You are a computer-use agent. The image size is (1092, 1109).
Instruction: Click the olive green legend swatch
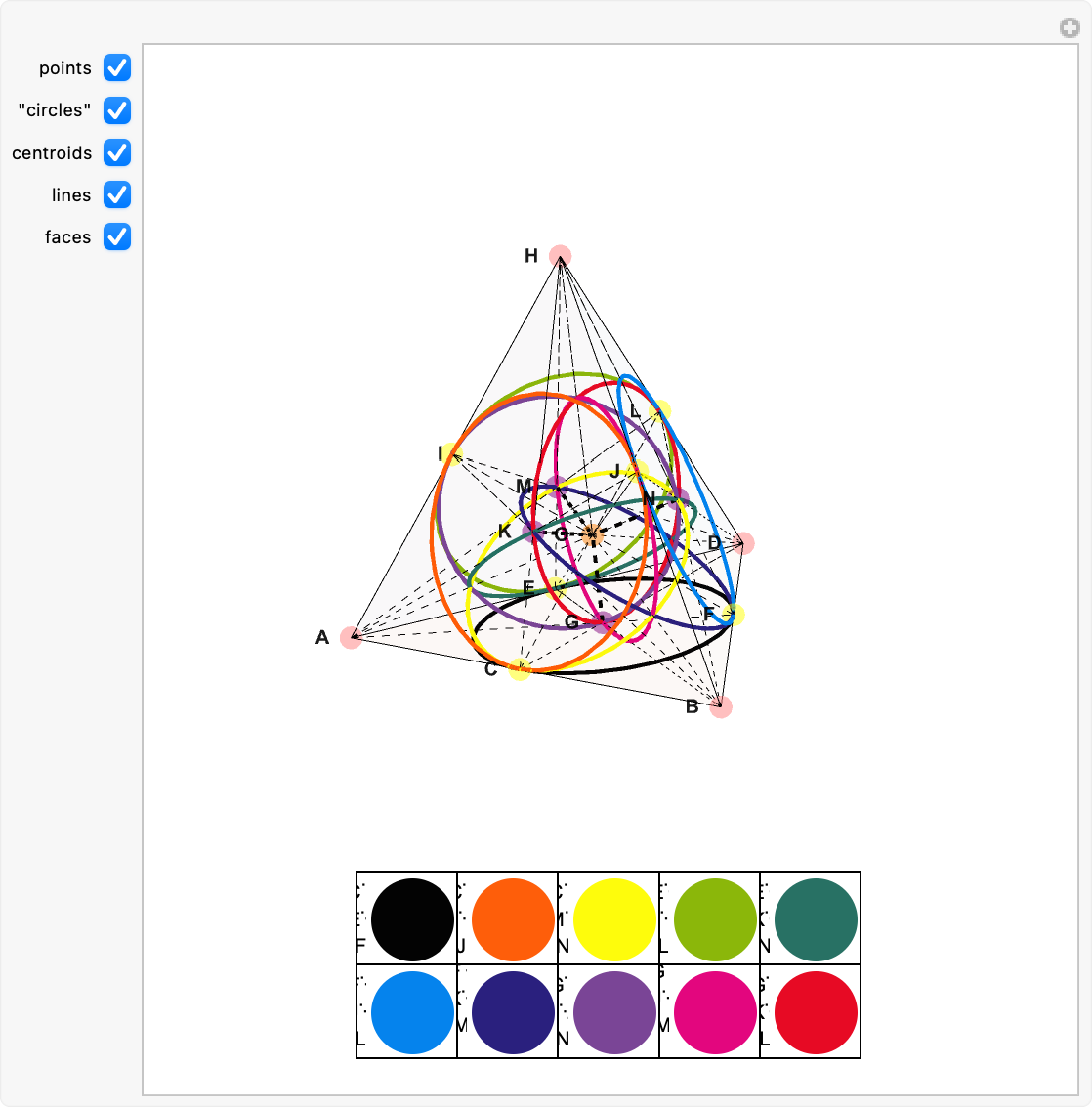coord(715,919)
